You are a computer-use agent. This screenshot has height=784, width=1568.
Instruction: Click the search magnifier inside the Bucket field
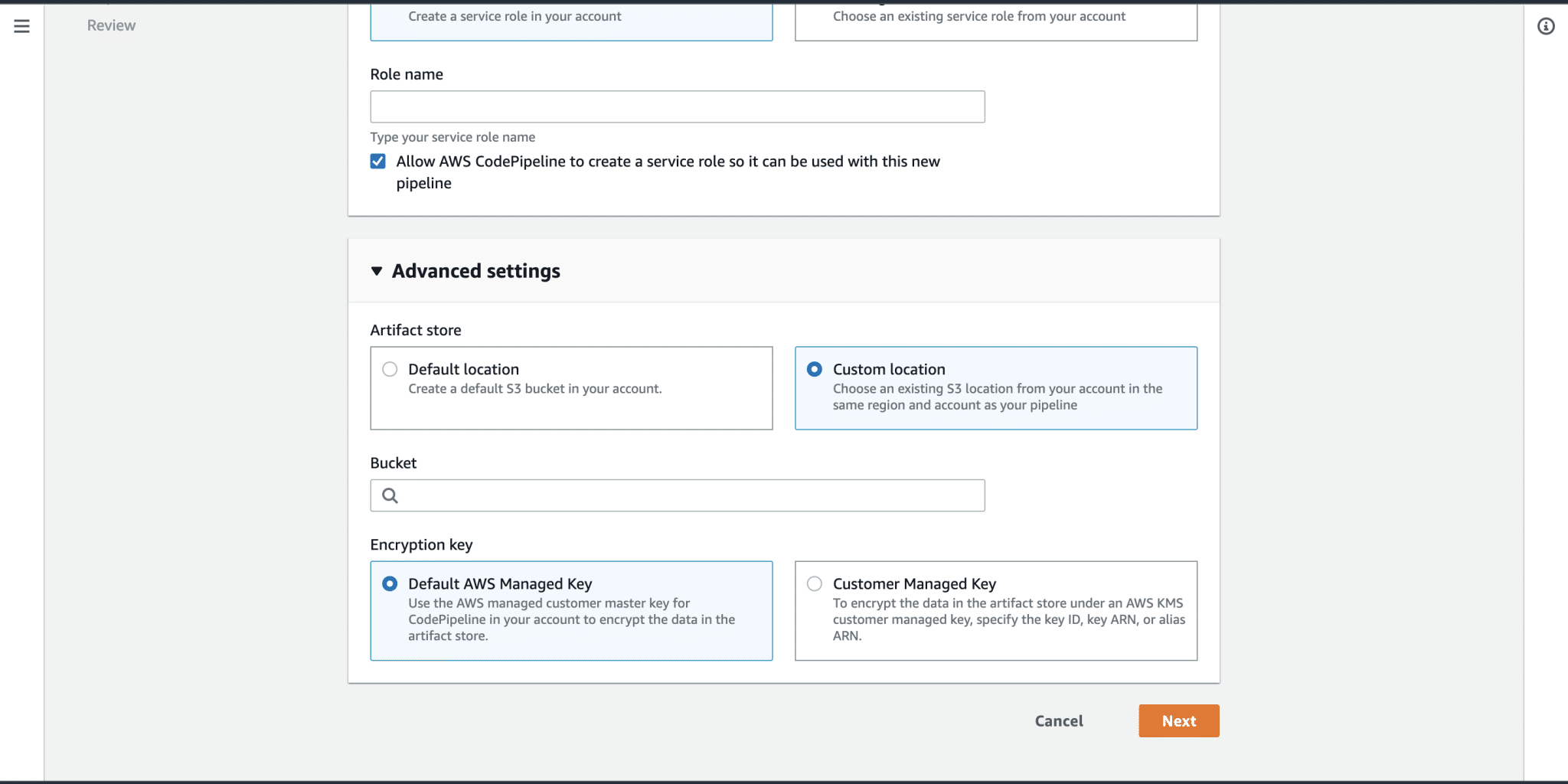[390, 495]
